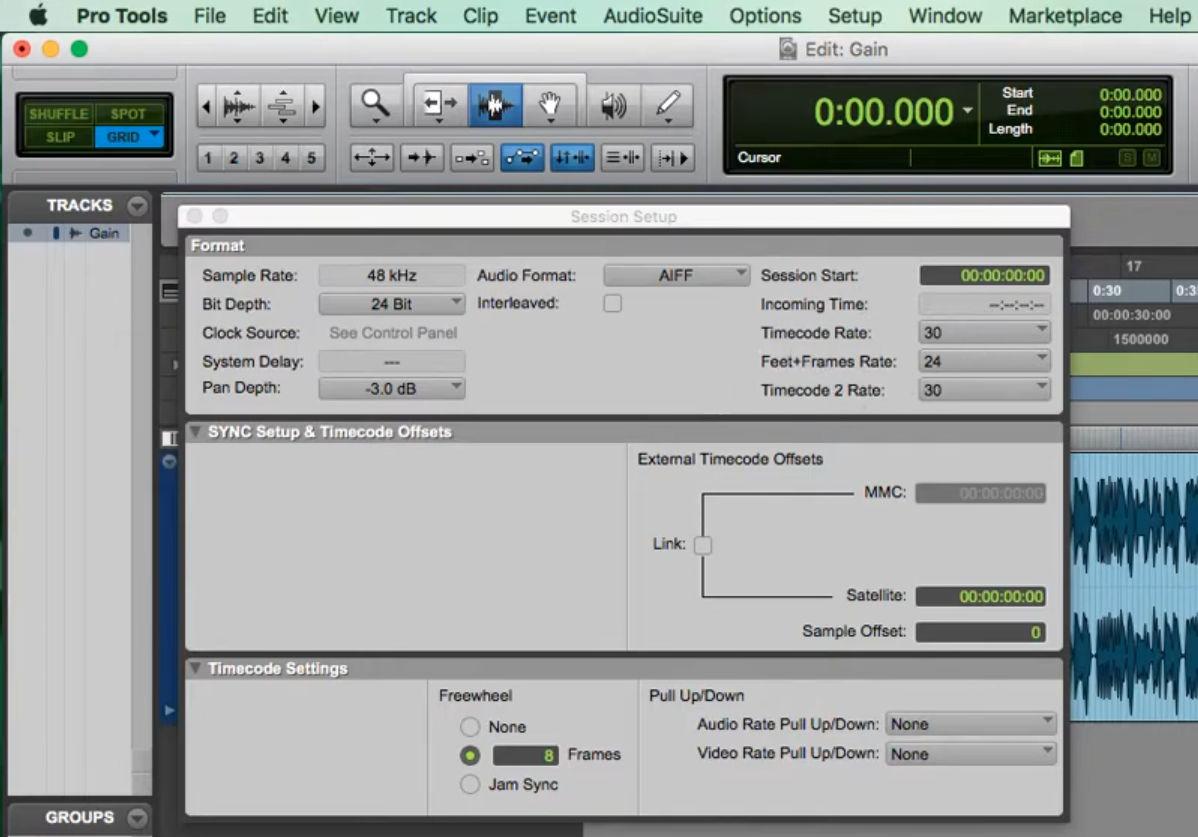
Task: Select the Scrubber speaker tool
Action: point(613,104)
